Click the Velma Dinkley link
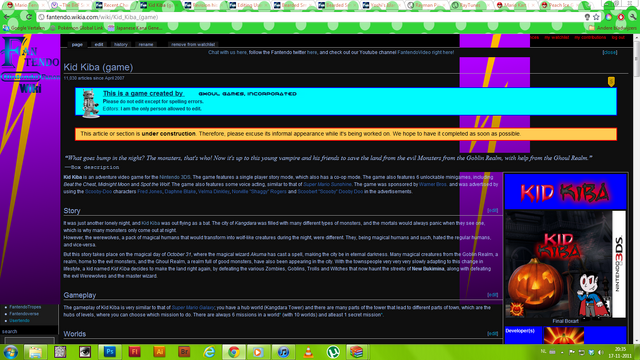The height and width of the screenshot is (360, 640). pyautogui.click(x=213, y=191)
